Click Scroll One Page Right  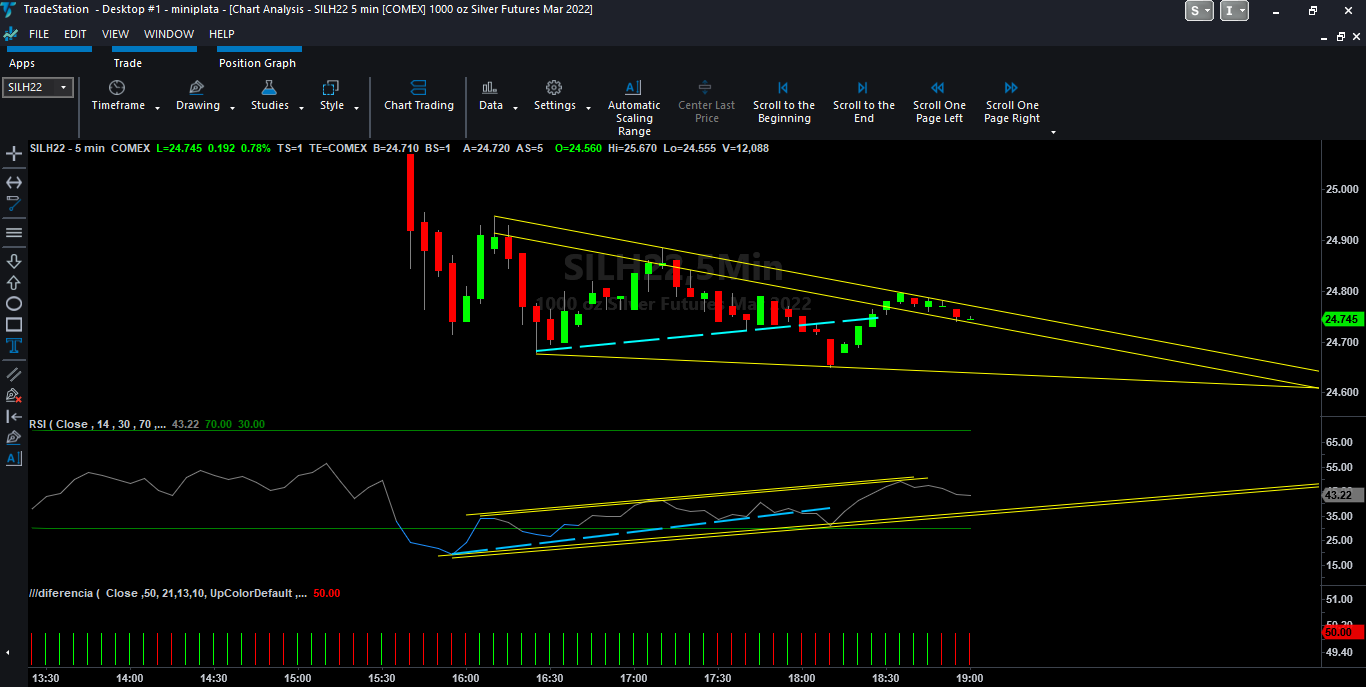pyautogui.click(x=1012, y=102)
